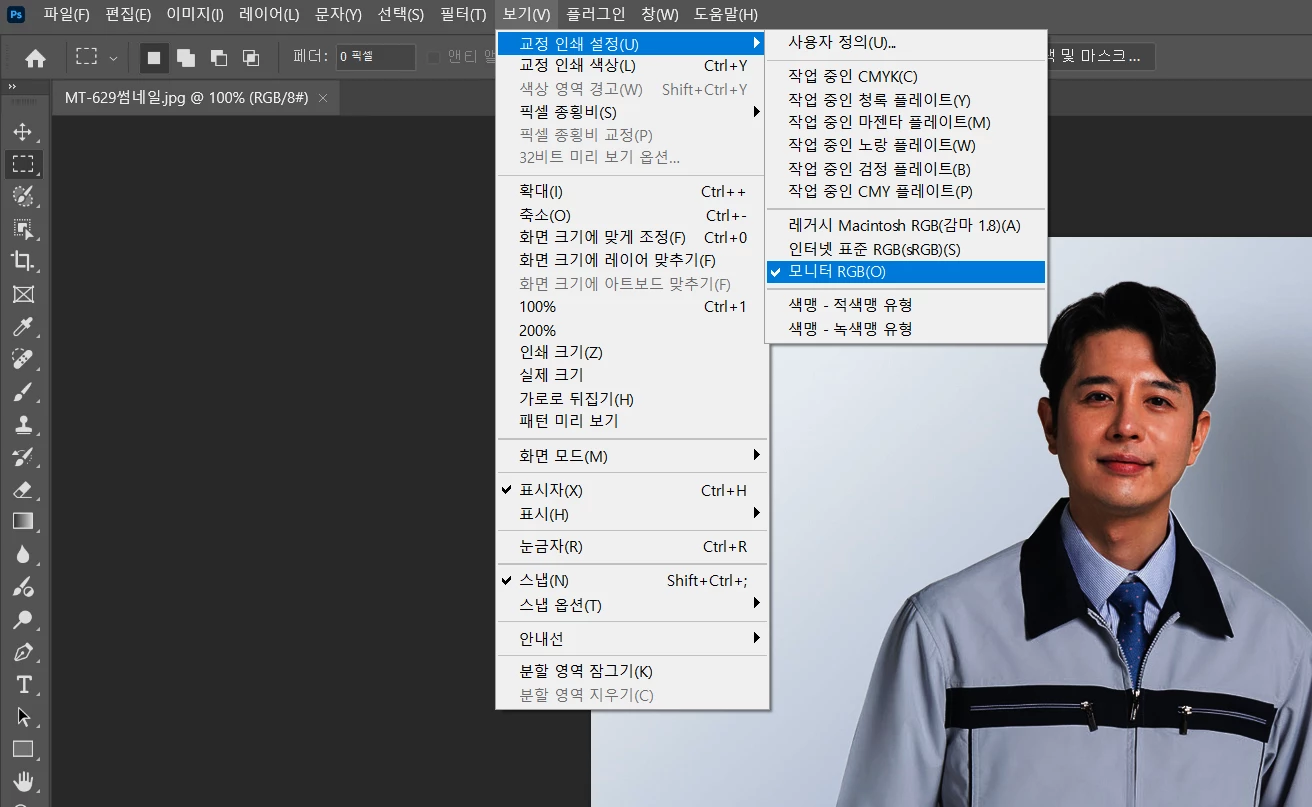Select the Brush tool
Screen dimensions: 1312x807
[x=23, y=391]
